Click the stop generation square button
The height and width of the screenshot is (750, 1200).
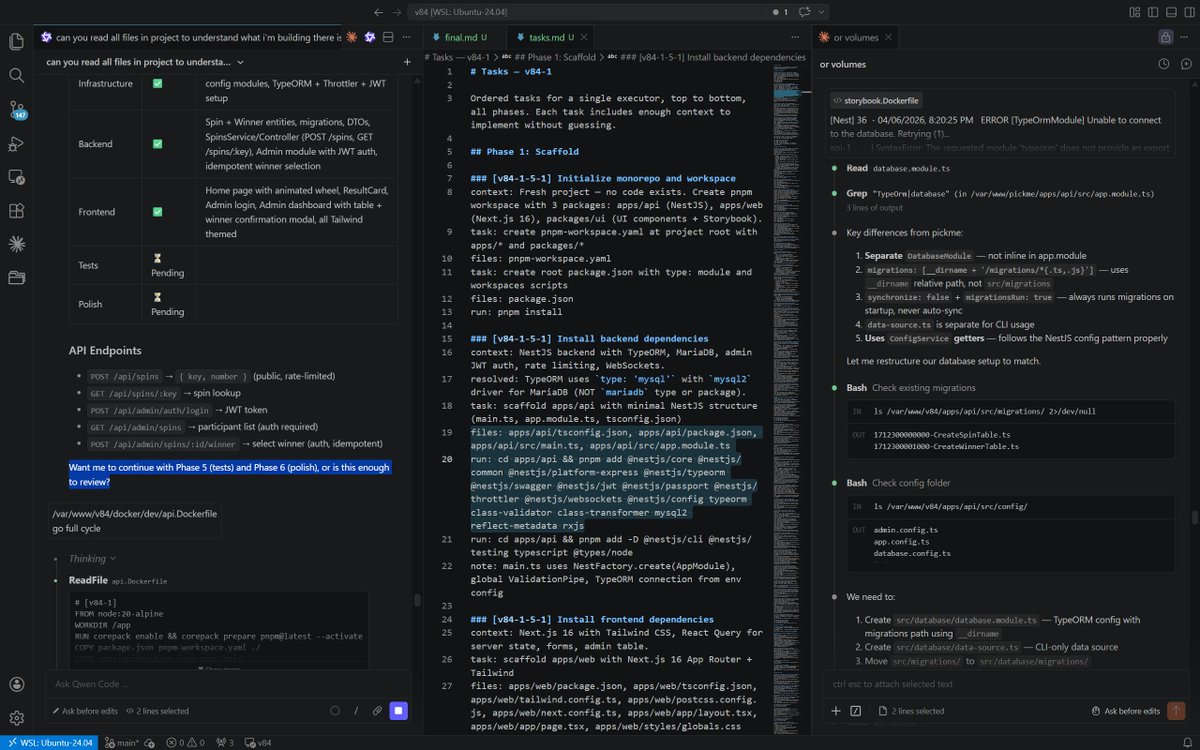pyautogui.click(x=398, y=710)
